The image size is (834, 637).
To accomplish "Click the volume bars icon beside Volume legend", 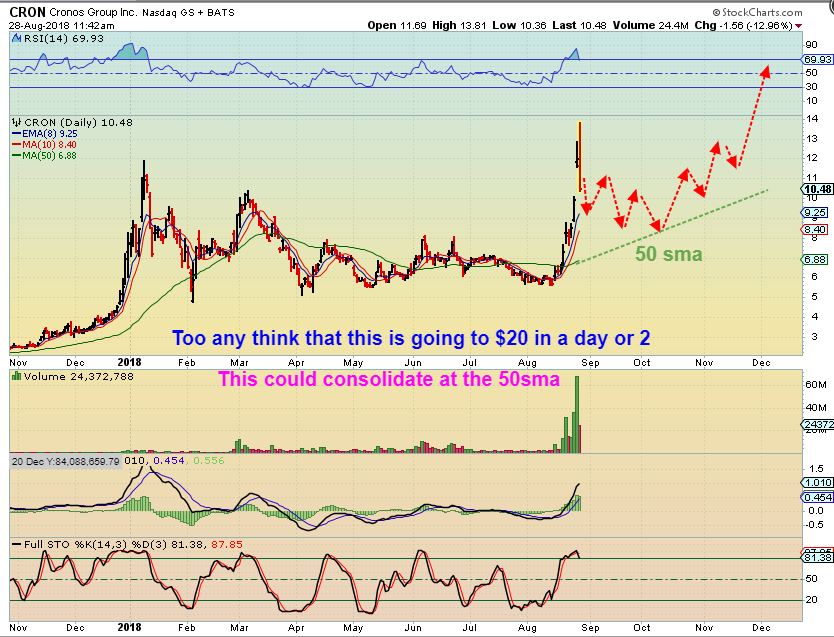I will tap(16, 376).
